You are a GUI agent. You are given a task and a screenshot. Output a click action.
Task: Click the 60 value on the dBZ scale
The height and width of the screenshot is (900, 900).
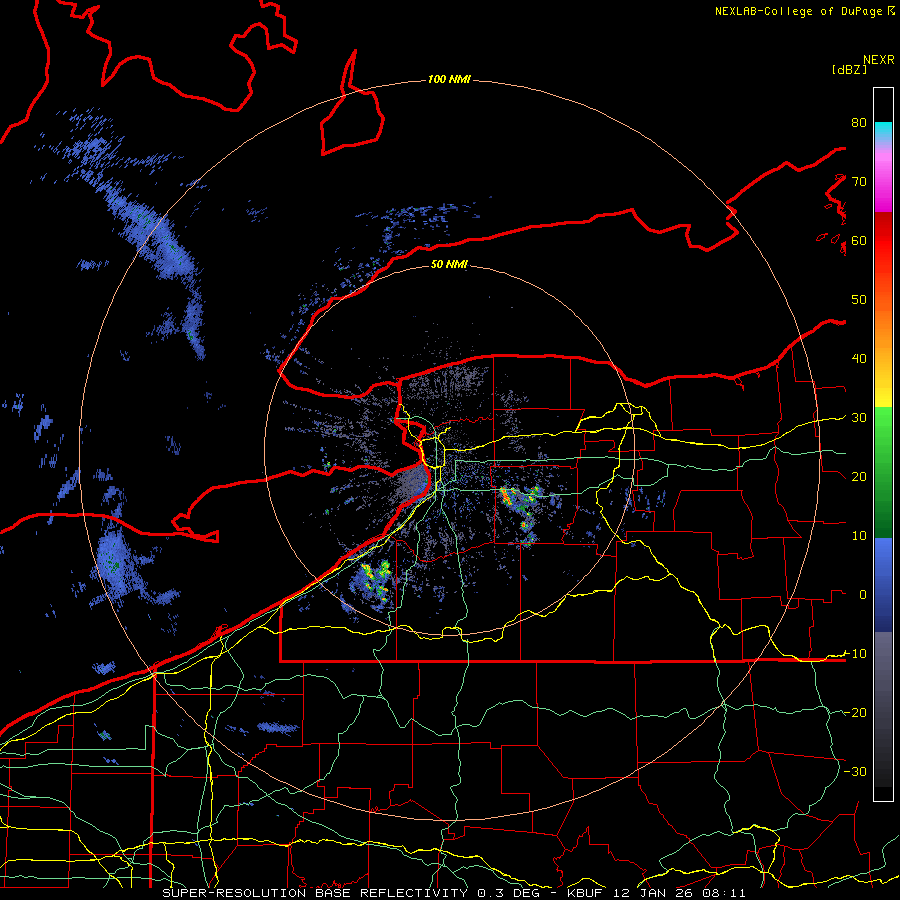pyautogui.click(x=859, y=240)
